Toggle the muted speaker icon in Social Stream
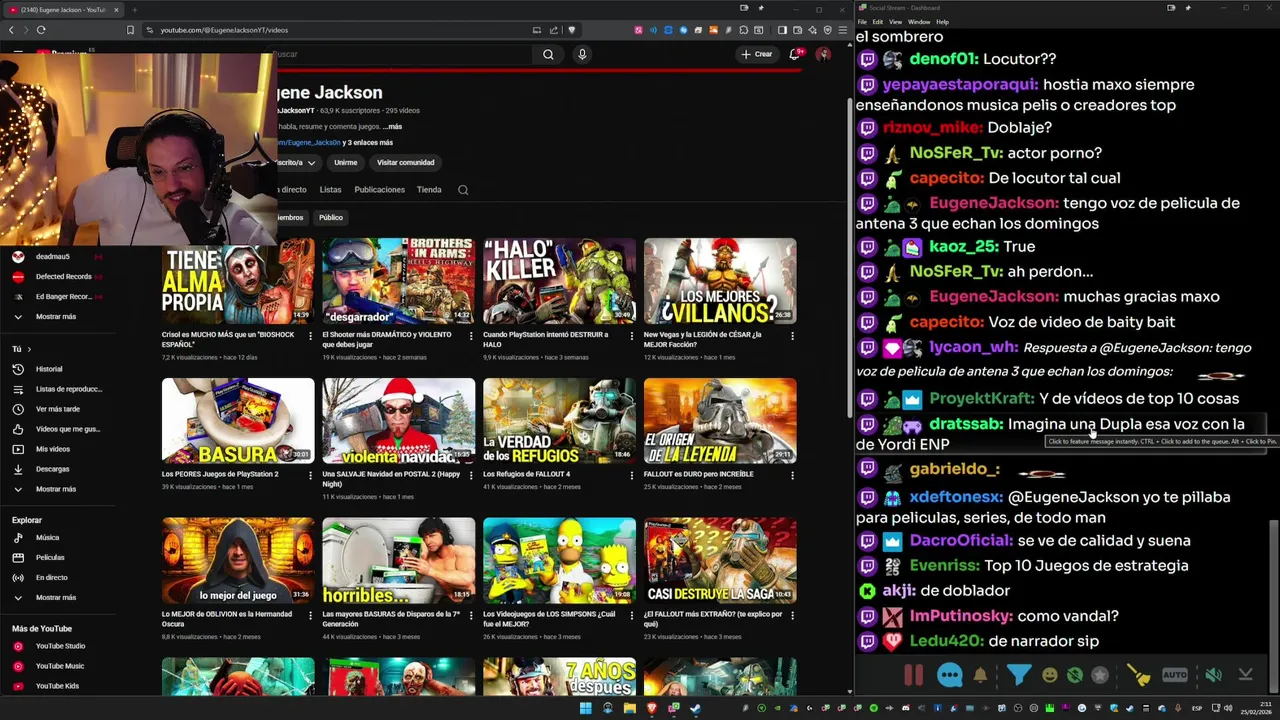 pos(1213,675)
